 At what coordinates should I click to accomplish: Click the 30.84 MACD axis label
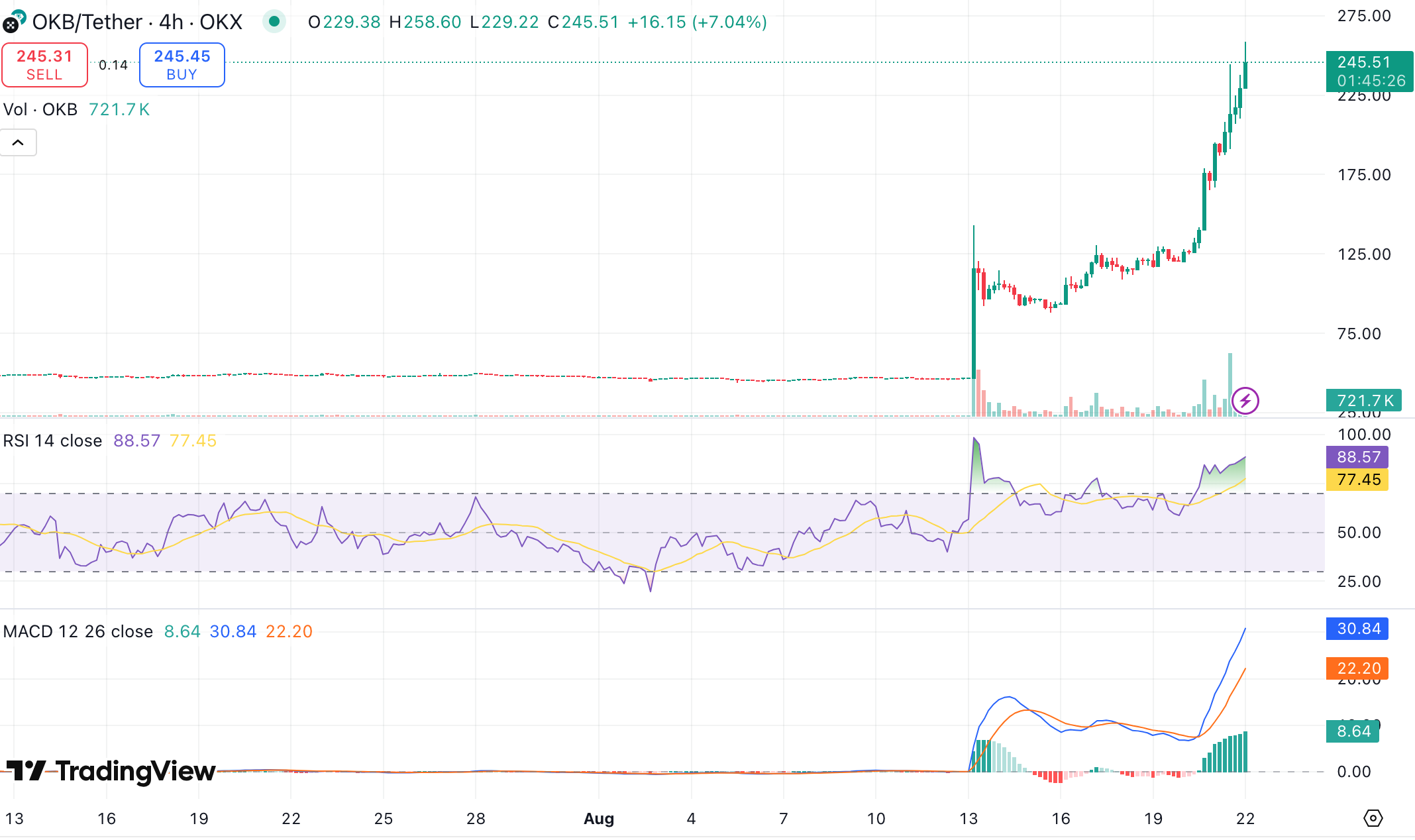coord(1357,629)
